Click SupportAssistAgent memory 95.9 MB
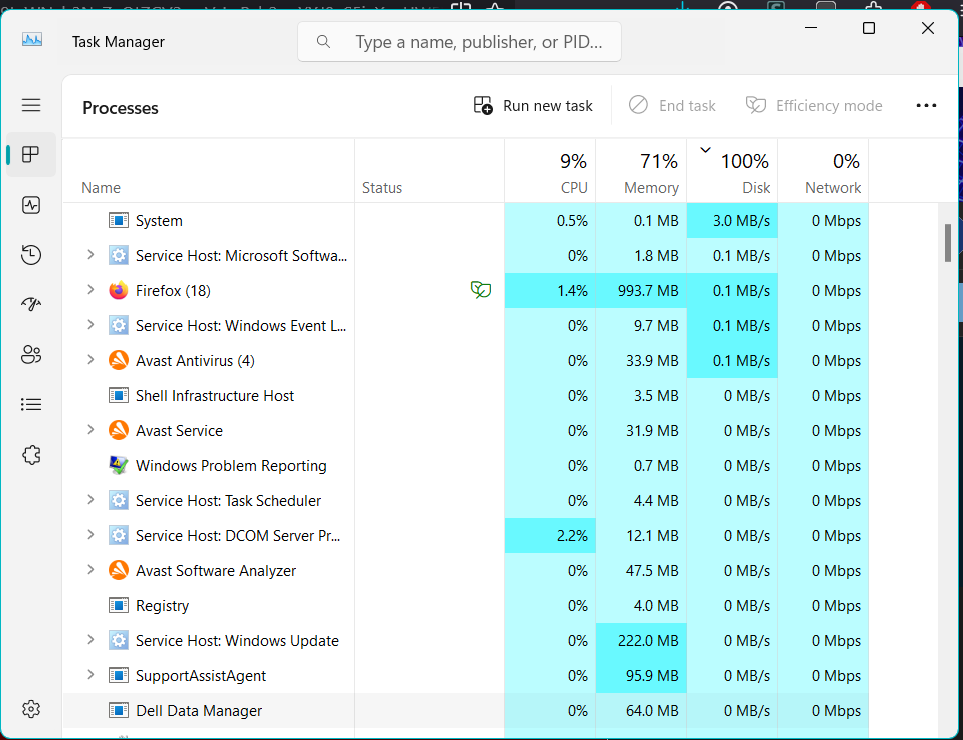 coord(652,676)
